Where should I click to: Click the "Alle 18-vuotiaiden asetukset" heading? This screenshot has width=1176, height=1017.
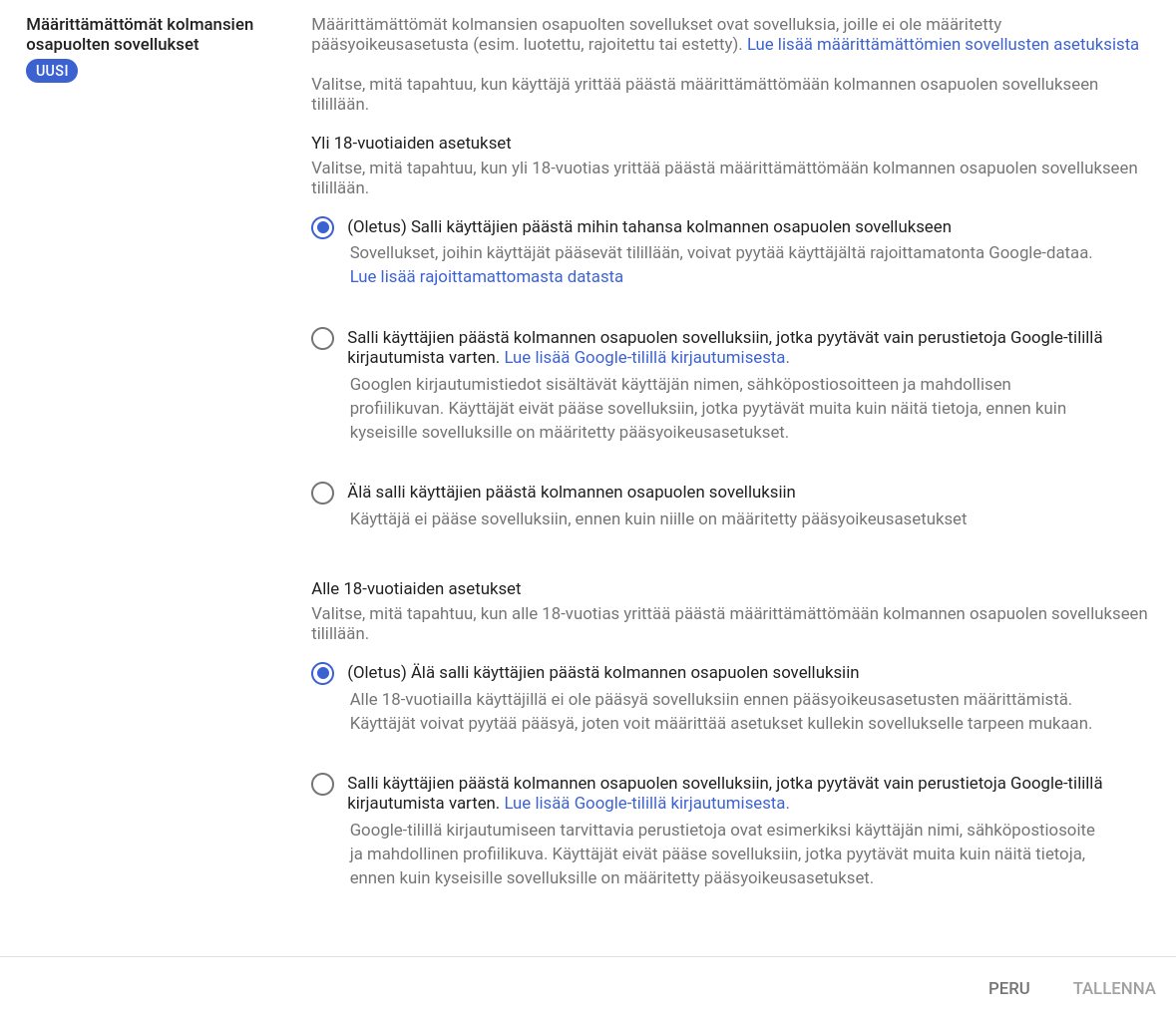416,588
